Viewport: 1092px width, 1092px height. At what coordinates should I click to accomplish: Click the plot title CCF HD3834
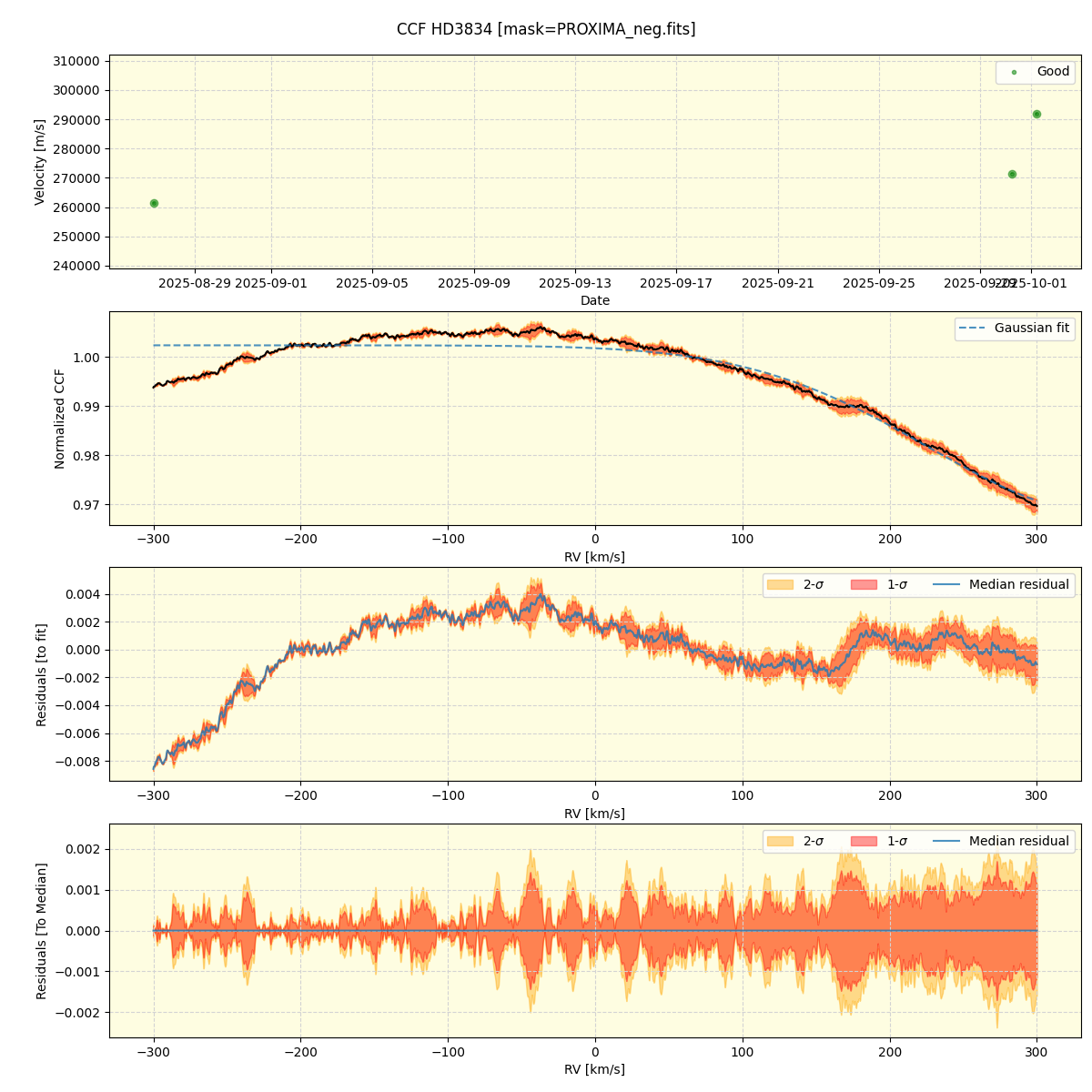[x=546, y=29]
